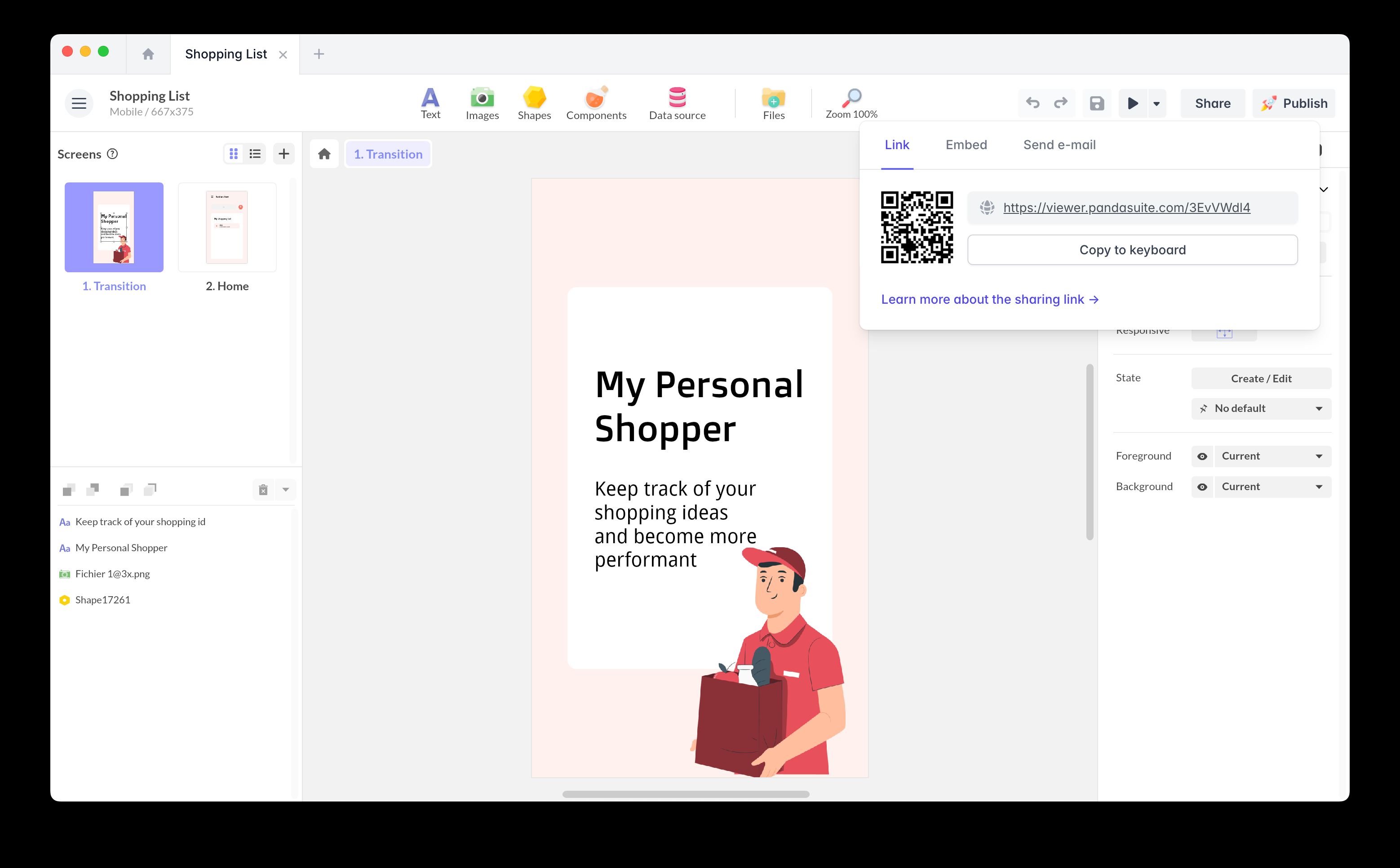1400x868 pixels.
Task: Click the save disk icon
Action: pos(1096,103)
